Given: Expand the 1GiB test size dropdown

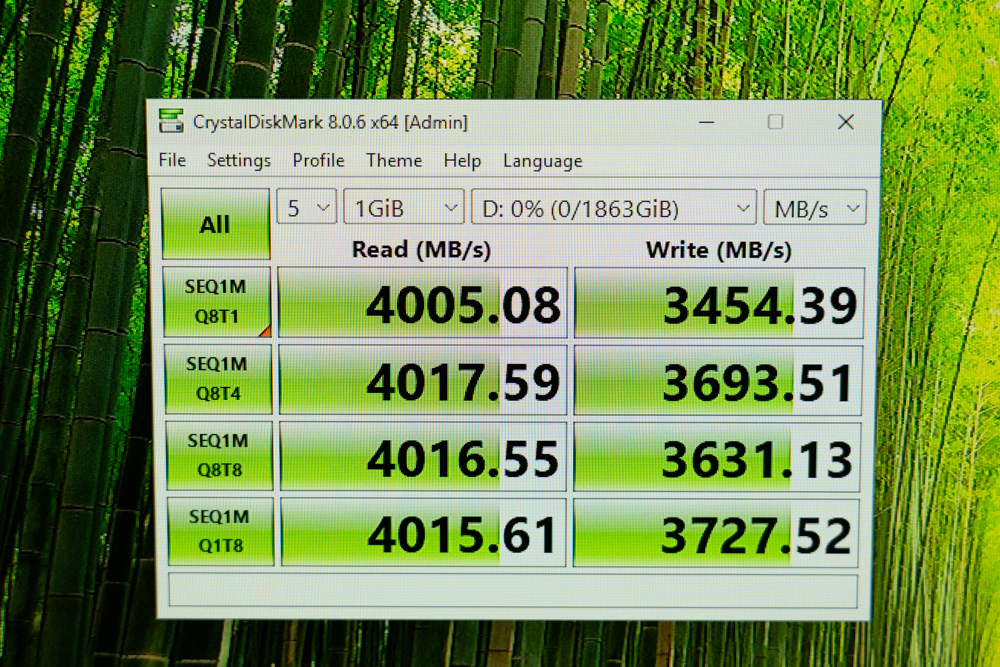Looking at the screenshot, I should (x=404, y=208).
